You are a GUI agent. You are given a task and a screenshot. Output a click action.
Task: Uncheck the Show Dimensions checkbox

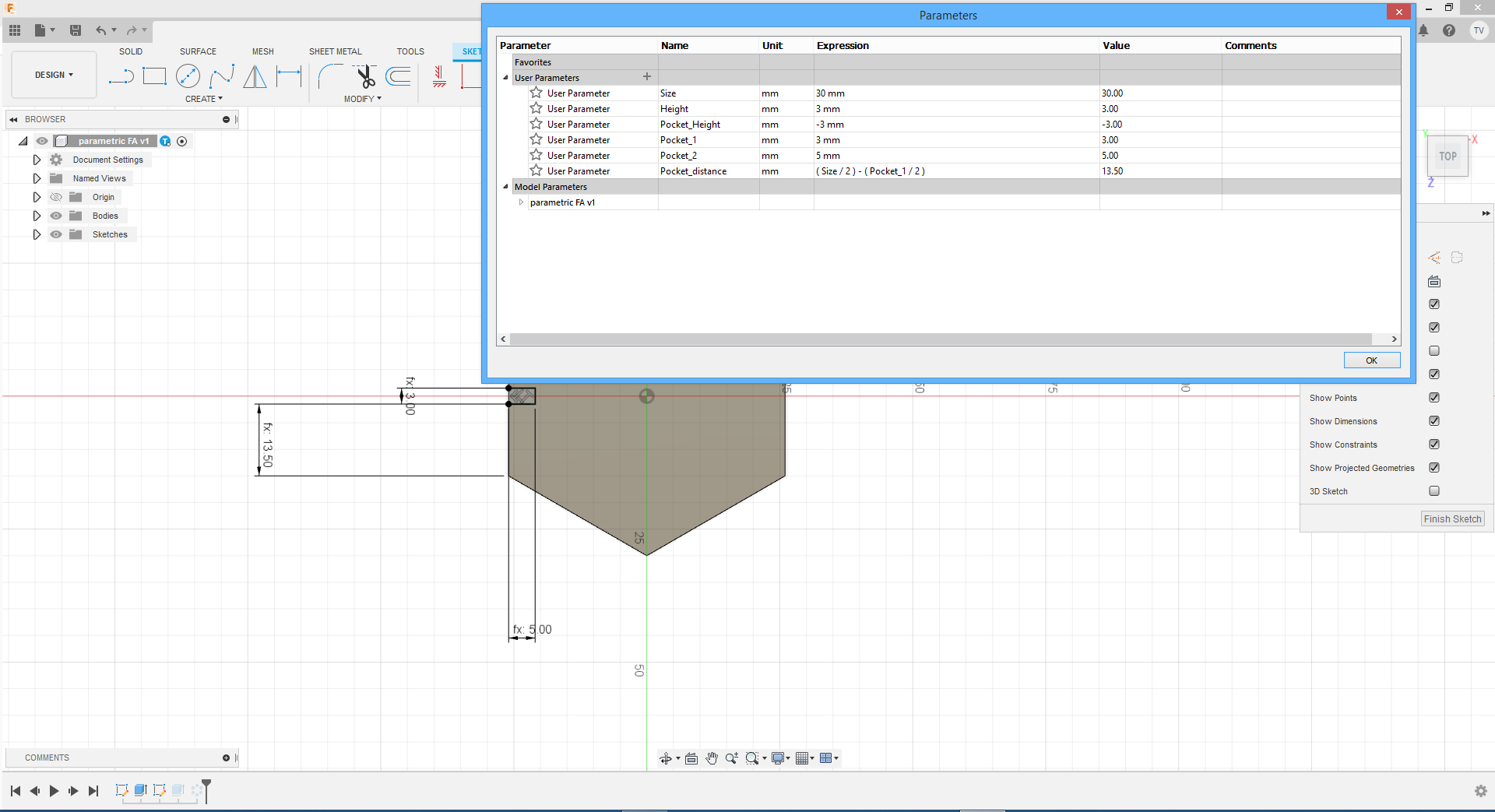click(1434, 421)
